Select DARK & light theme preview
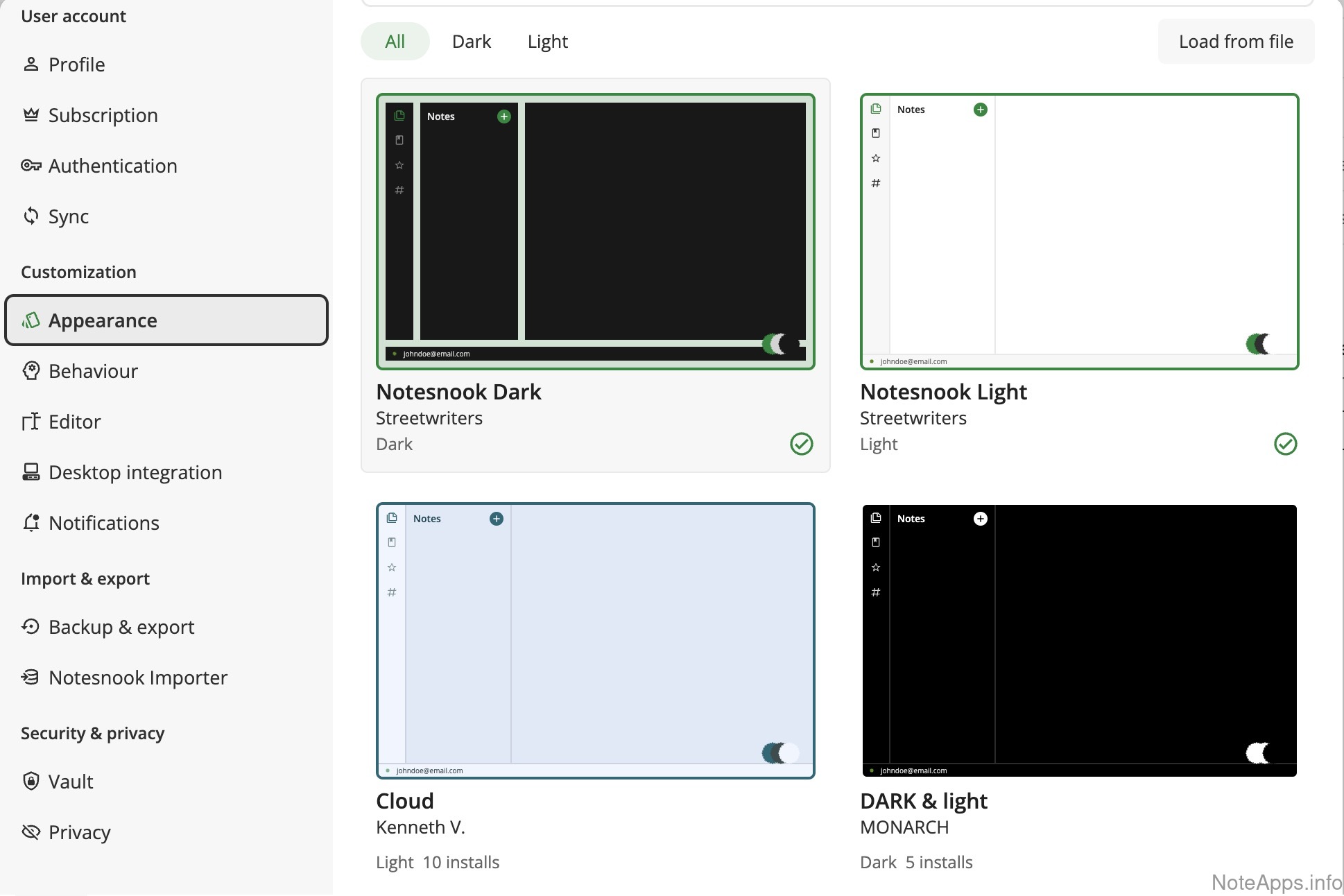Screen dimensions: 1344x896 (1078, 640)
